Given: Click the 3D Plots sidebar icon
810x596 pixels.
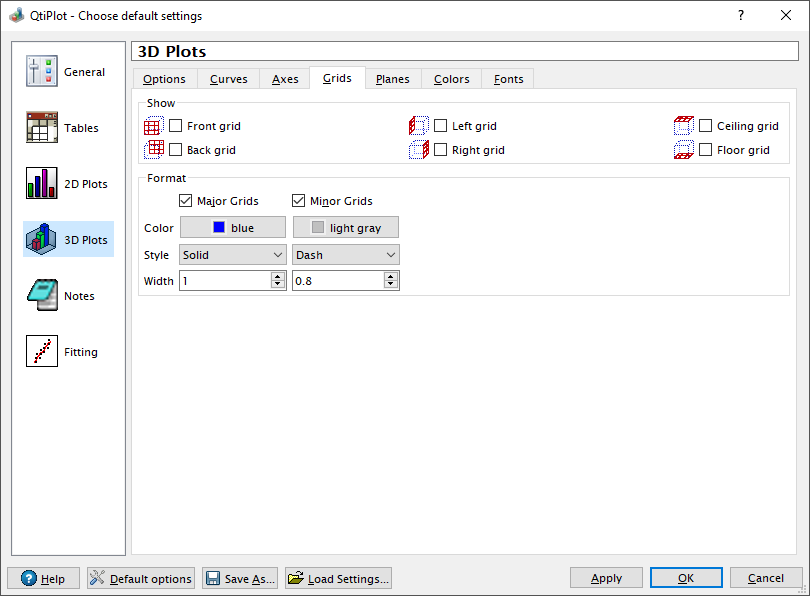Looking at the screenshot, I should 42,240.
